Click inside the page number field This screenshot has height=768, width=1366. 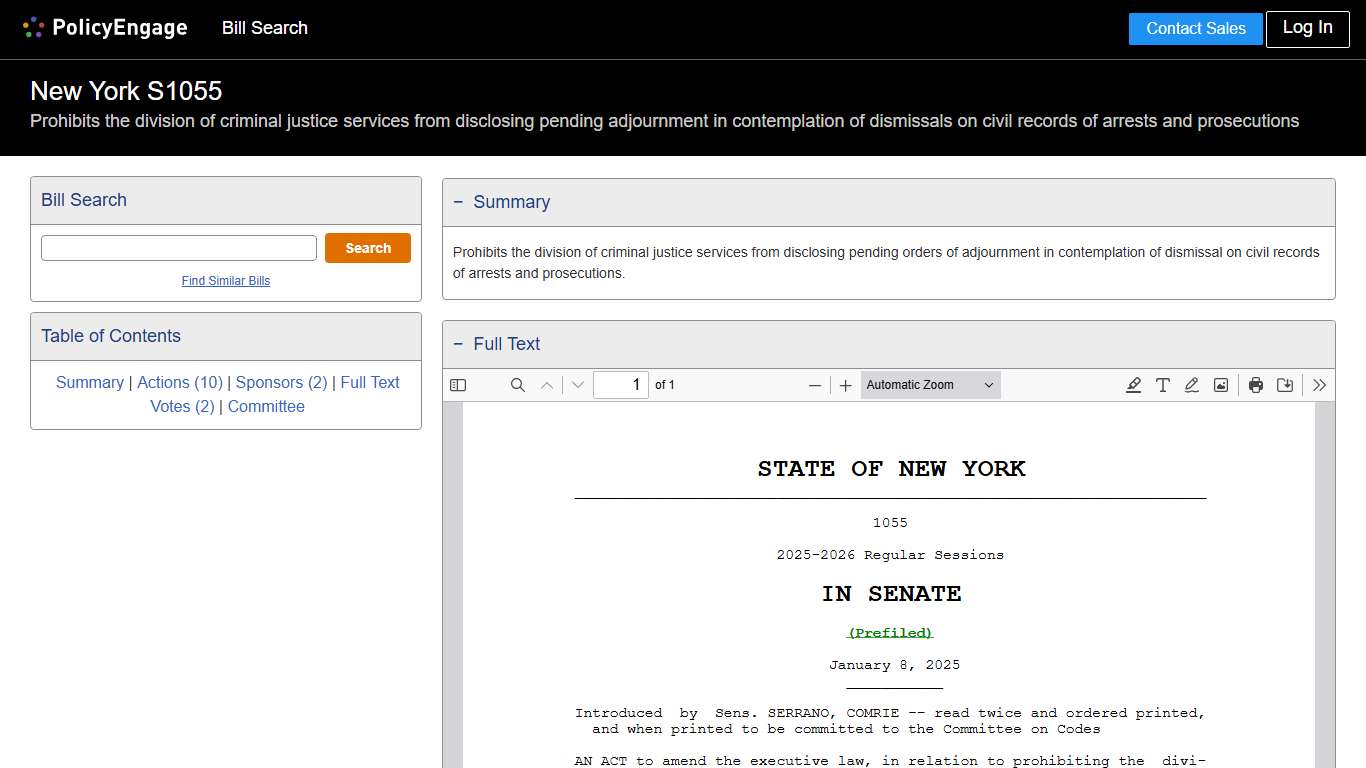pos(621,384)
